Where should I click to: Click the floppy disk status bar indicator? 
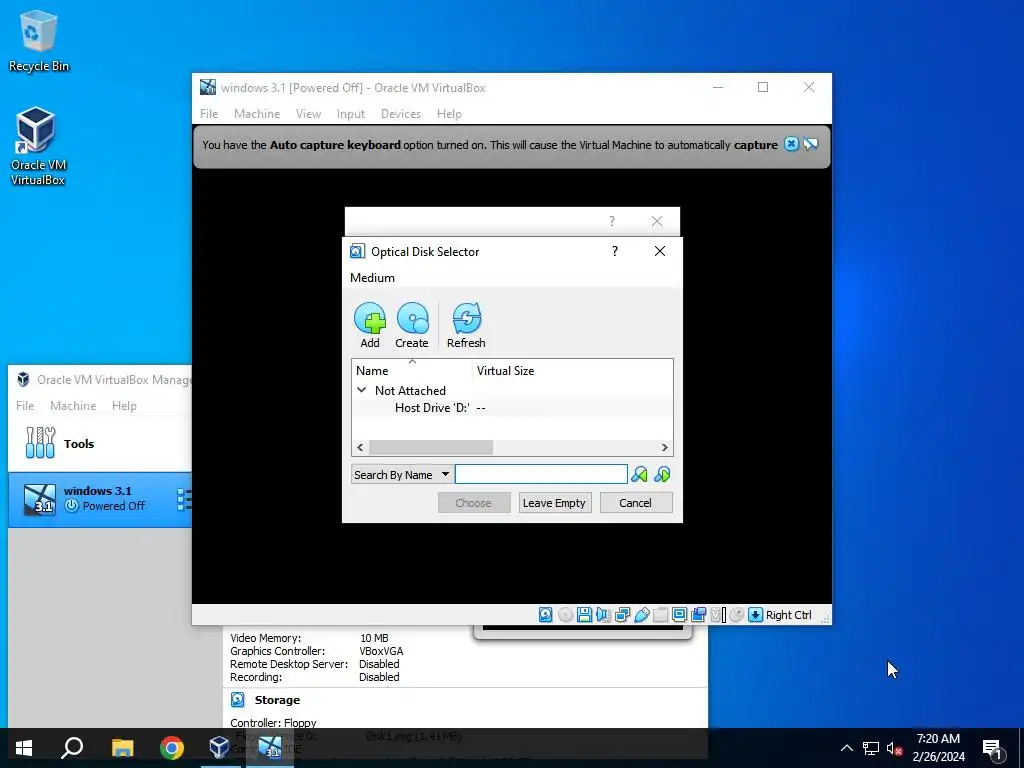click(584, 615)
